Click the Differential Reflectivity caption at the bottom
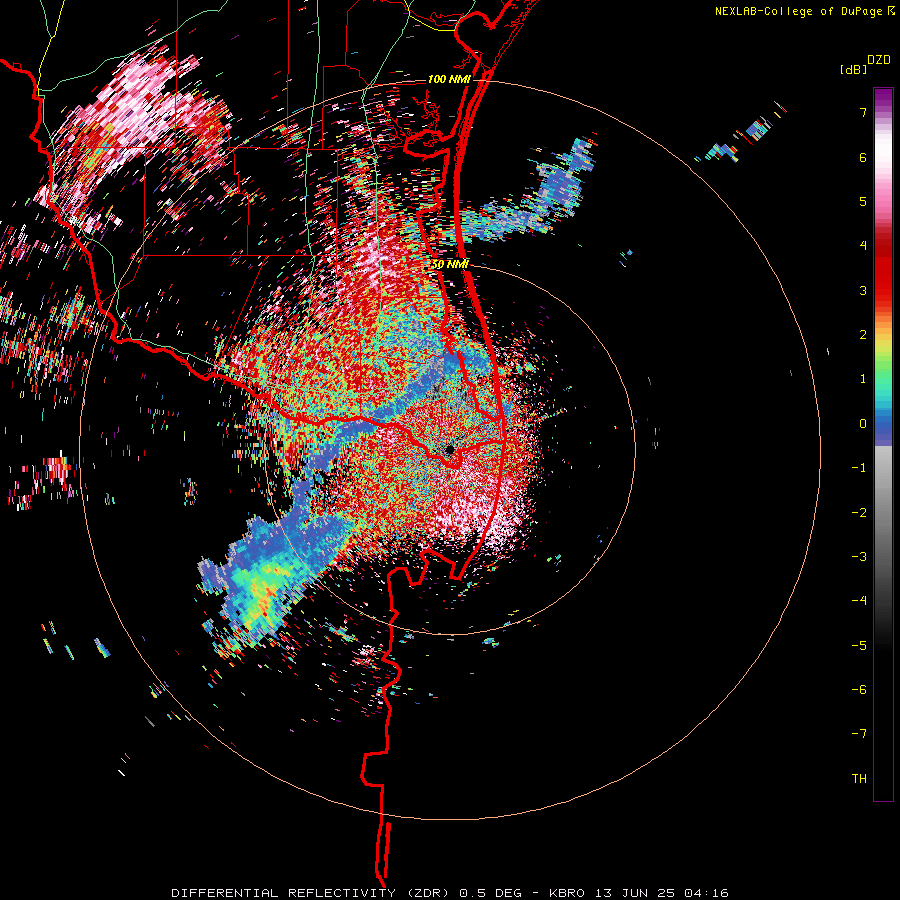This screenshot has height=900, width=900. click(450, 893)
